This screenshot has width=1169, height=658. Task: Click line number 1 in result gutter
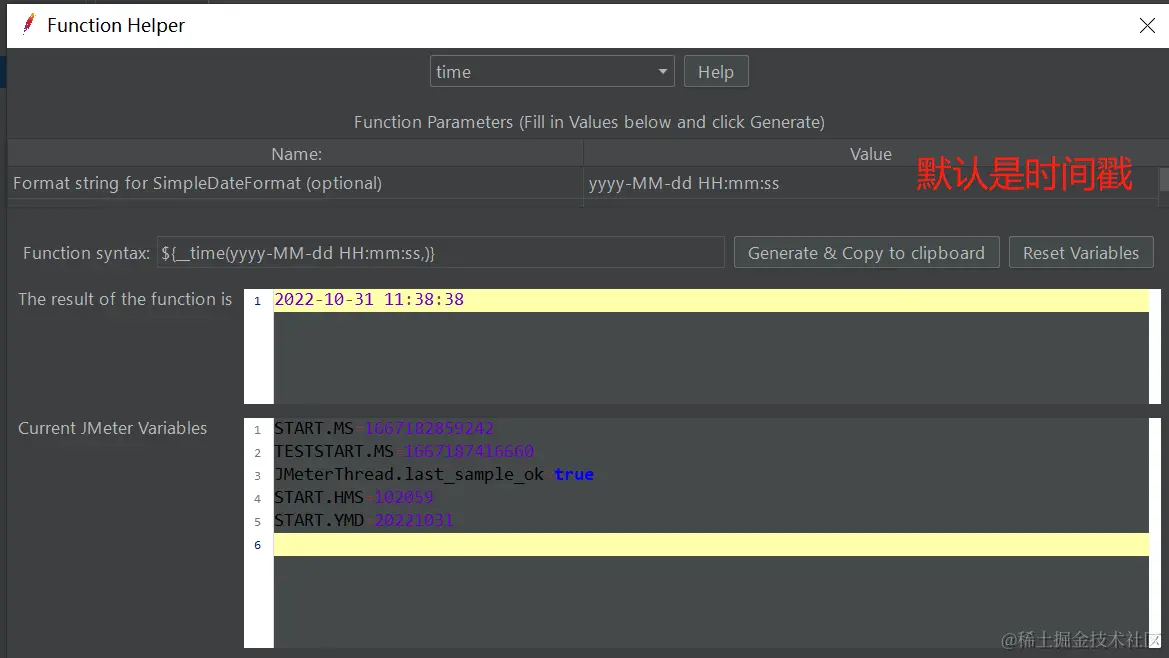(x=257, y=300)
